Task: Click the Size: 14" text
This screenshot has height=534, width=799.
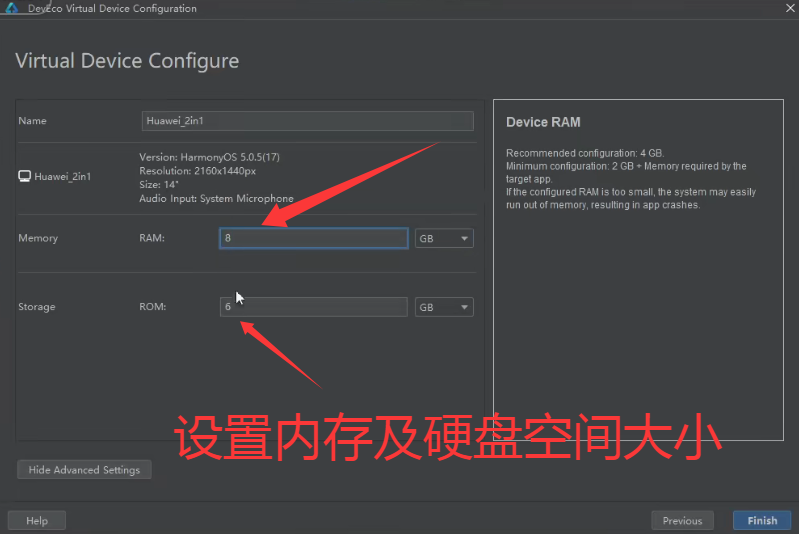Action: (x=159, y=184)
